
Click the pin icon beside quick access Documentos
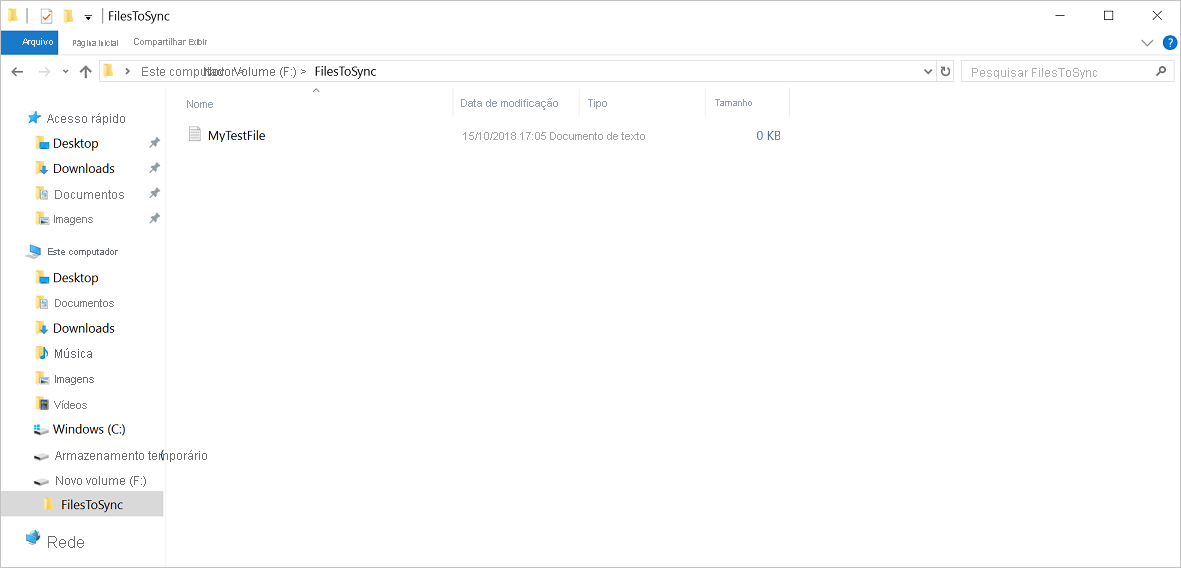[154, 193]
